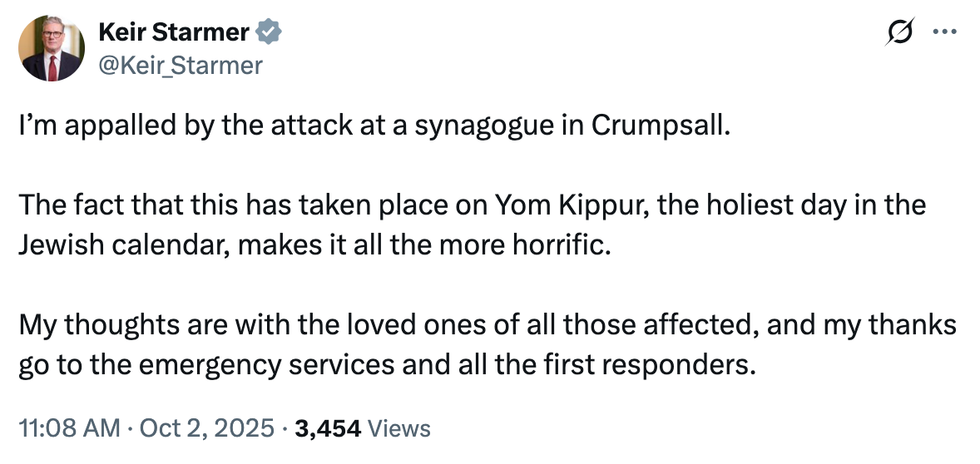
Task: Click the paragraph beginning "My thoughts are"
Action: pos(485,344)
